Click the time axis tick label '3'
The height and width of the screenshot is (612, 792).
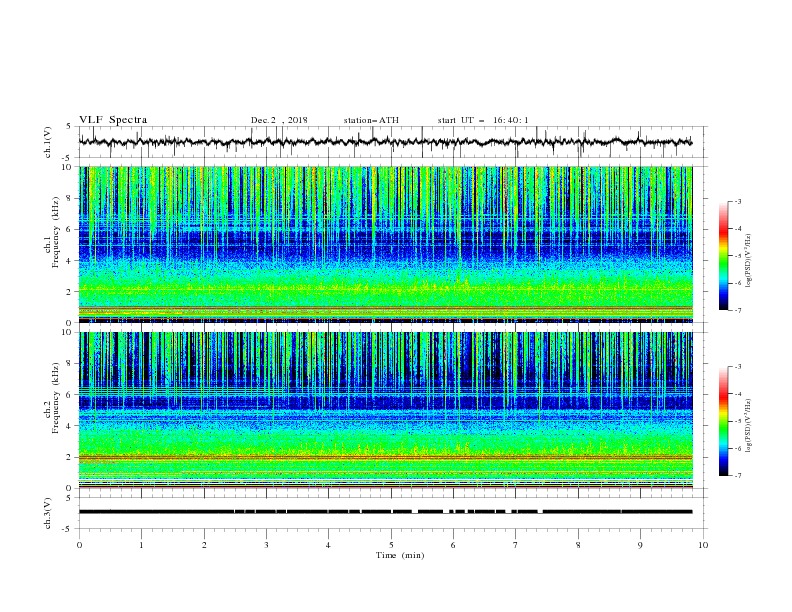[x=267, y=545]
